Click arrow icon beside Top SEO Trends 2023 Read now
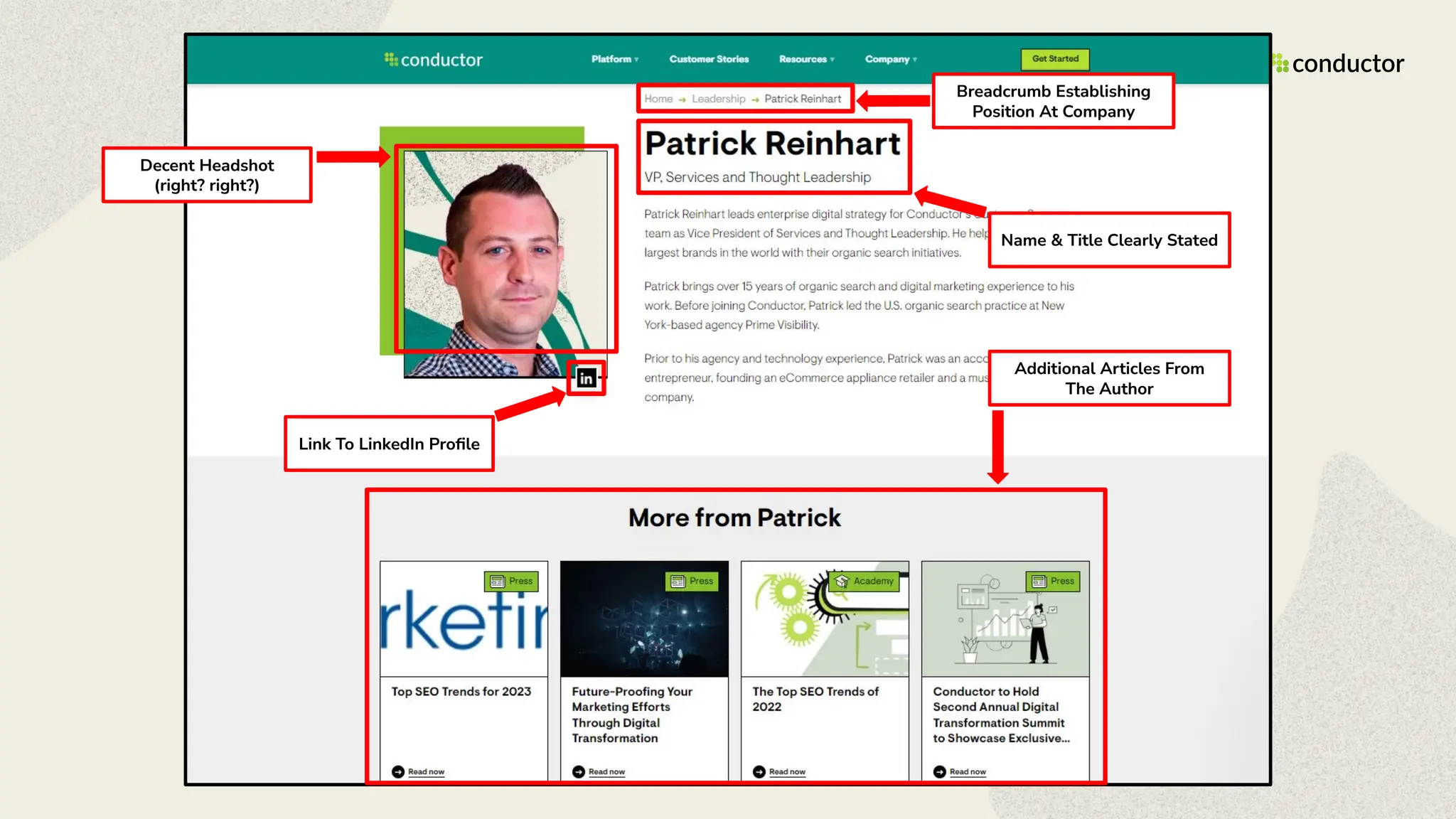The width and height of the screenshot is (1456, 819). (x=398, y=771)
